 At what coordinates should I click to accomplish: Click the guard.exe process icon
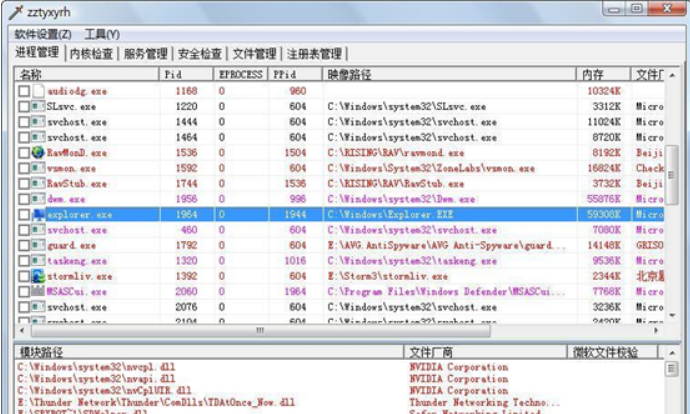click(38, 245)
